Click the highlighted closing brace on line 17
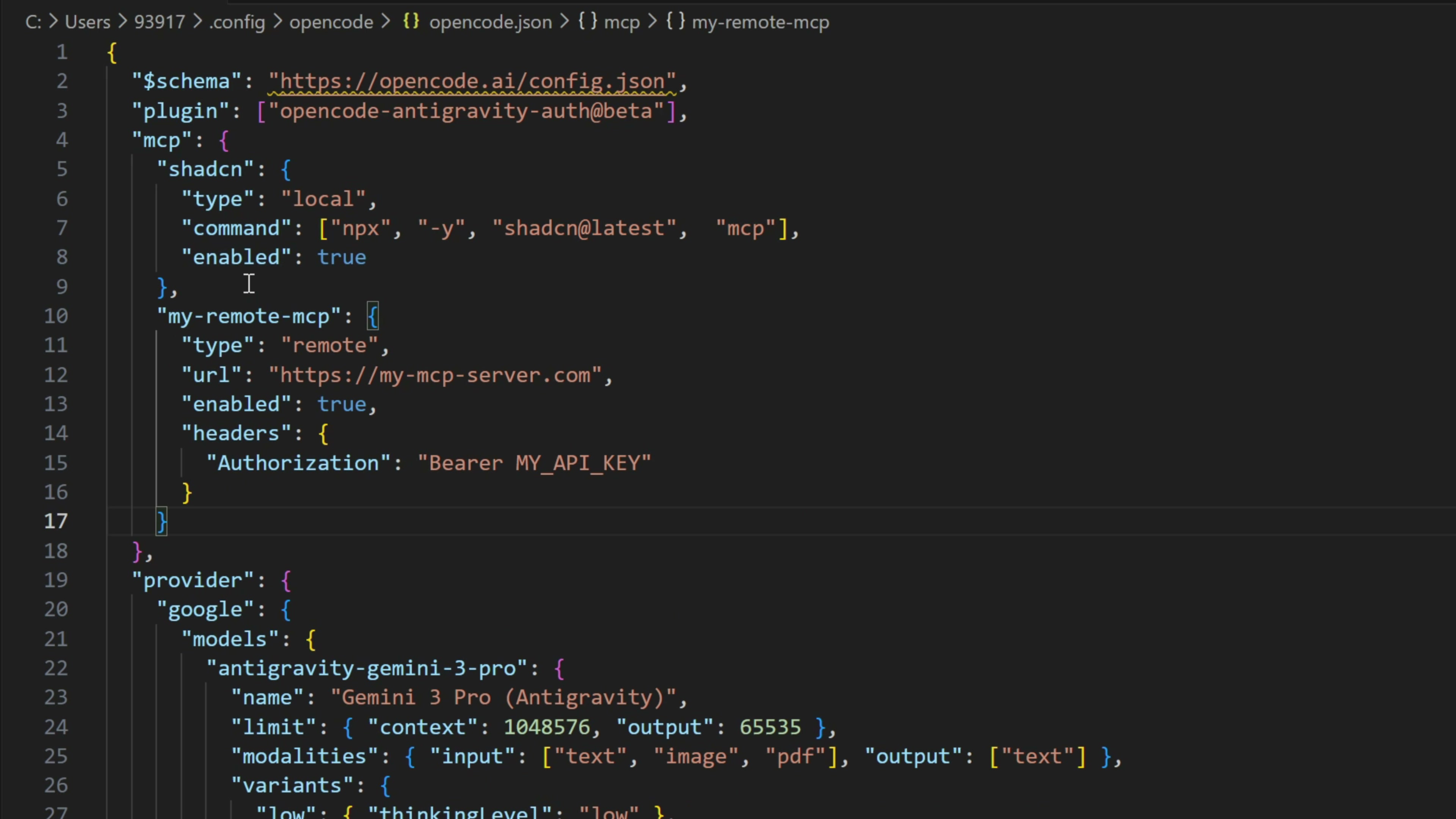 coord(162,521)
